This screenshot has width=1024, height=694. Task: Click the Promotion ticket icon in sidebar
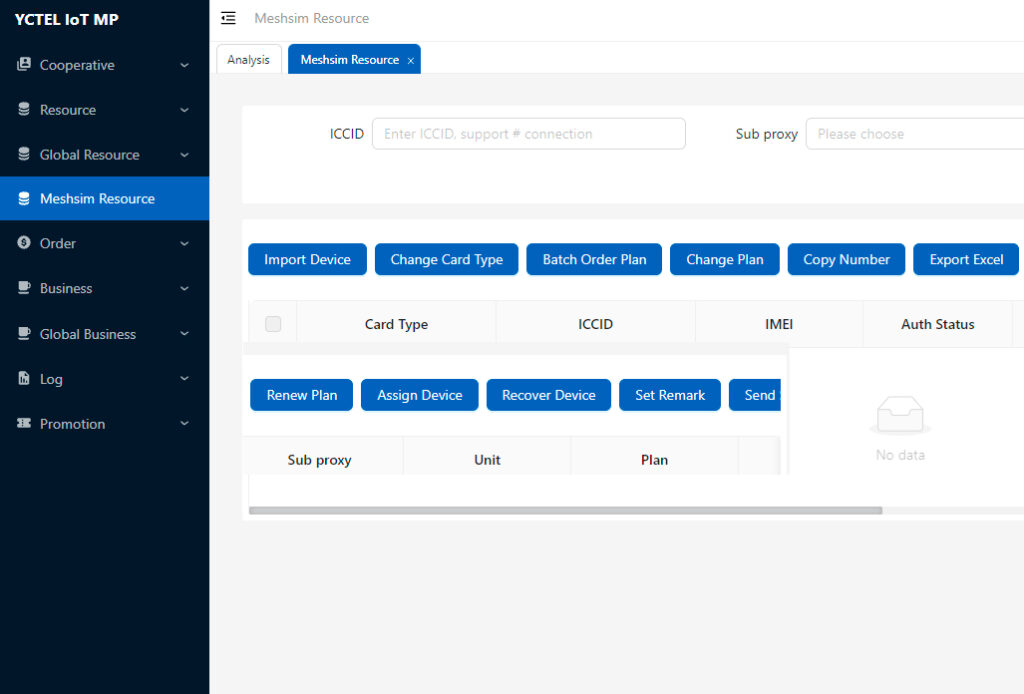coord(24,424)
